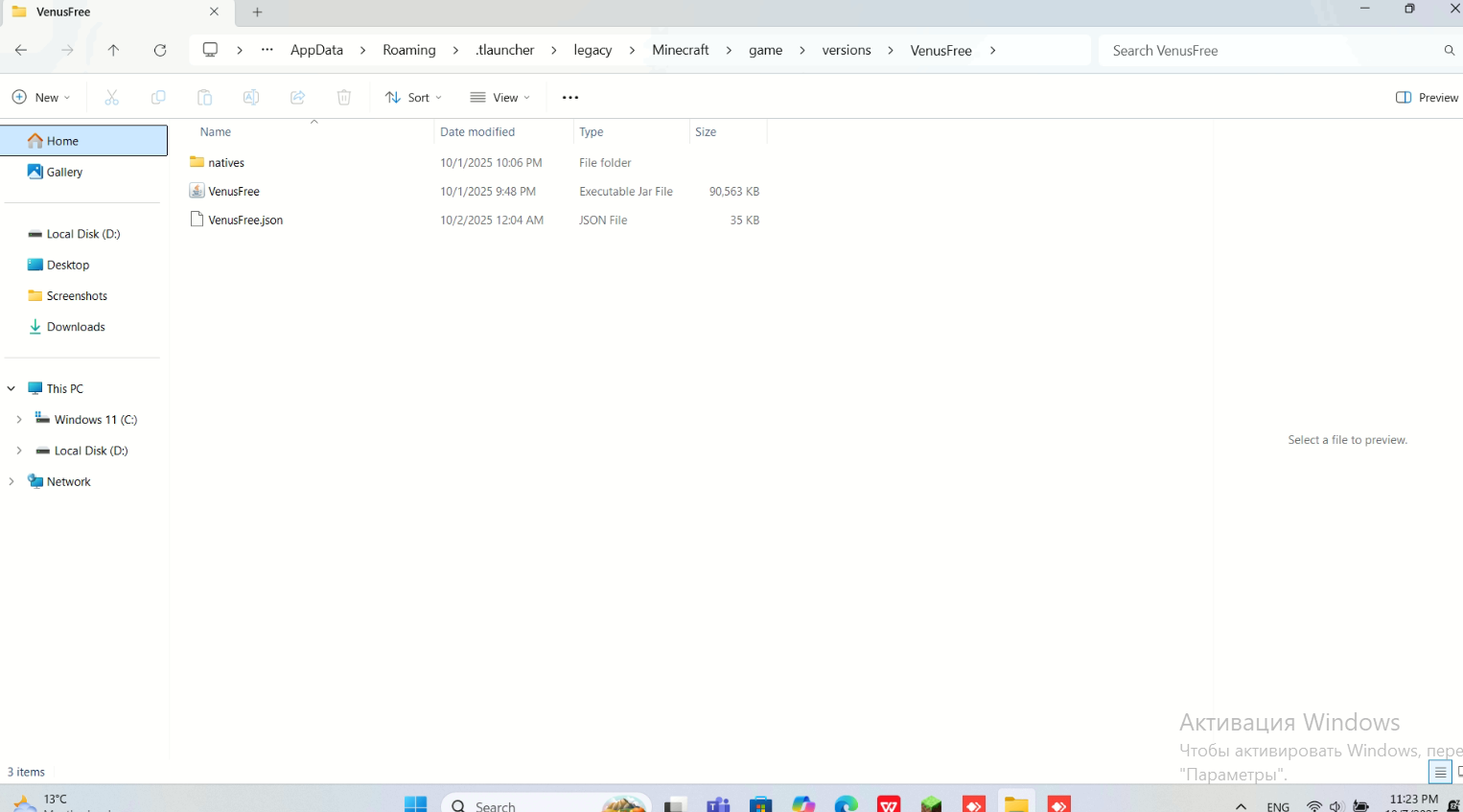This screenshot has height=812, width=1463.
Task: Toggle the Preview pane button
Action: point(1427,97)
